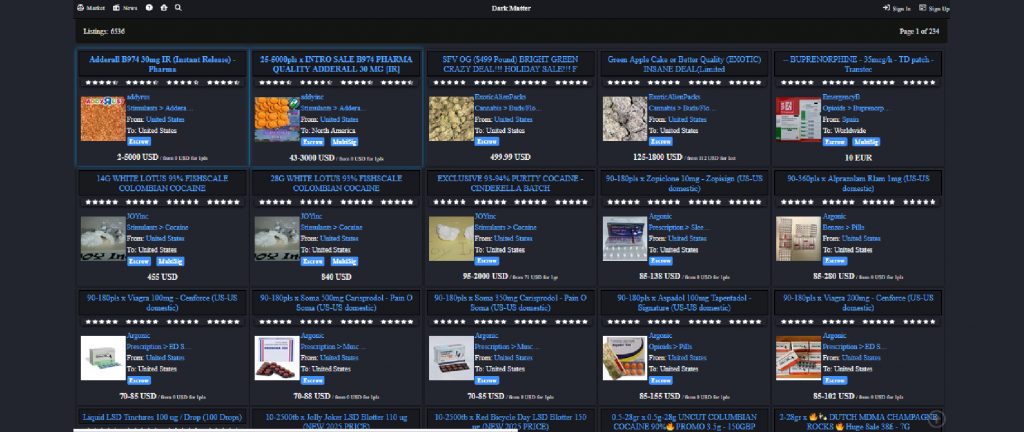The width and height of the screenshot is (1024, 432).
Task: Open the 14G WHITE LOTUS listing title
Action: (162, 183)
